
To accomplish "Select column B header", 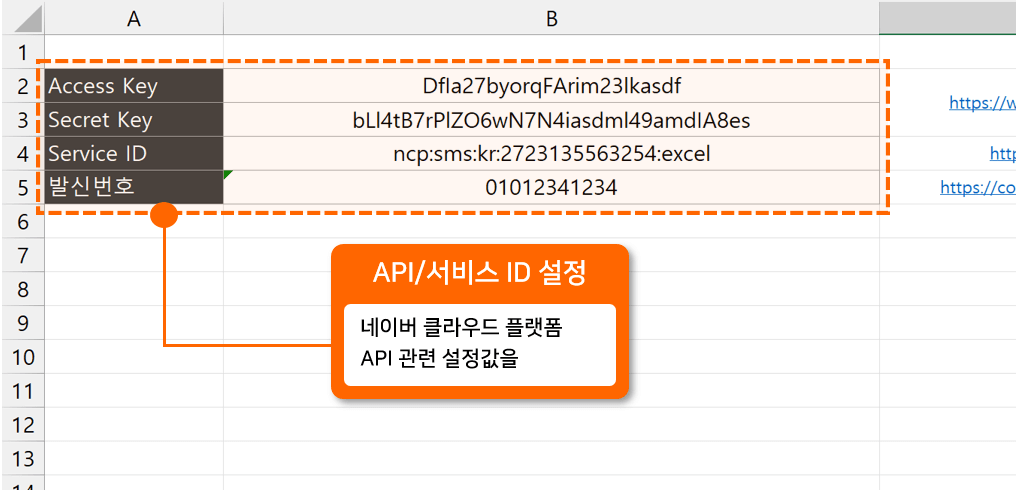I will pos(551,19).
